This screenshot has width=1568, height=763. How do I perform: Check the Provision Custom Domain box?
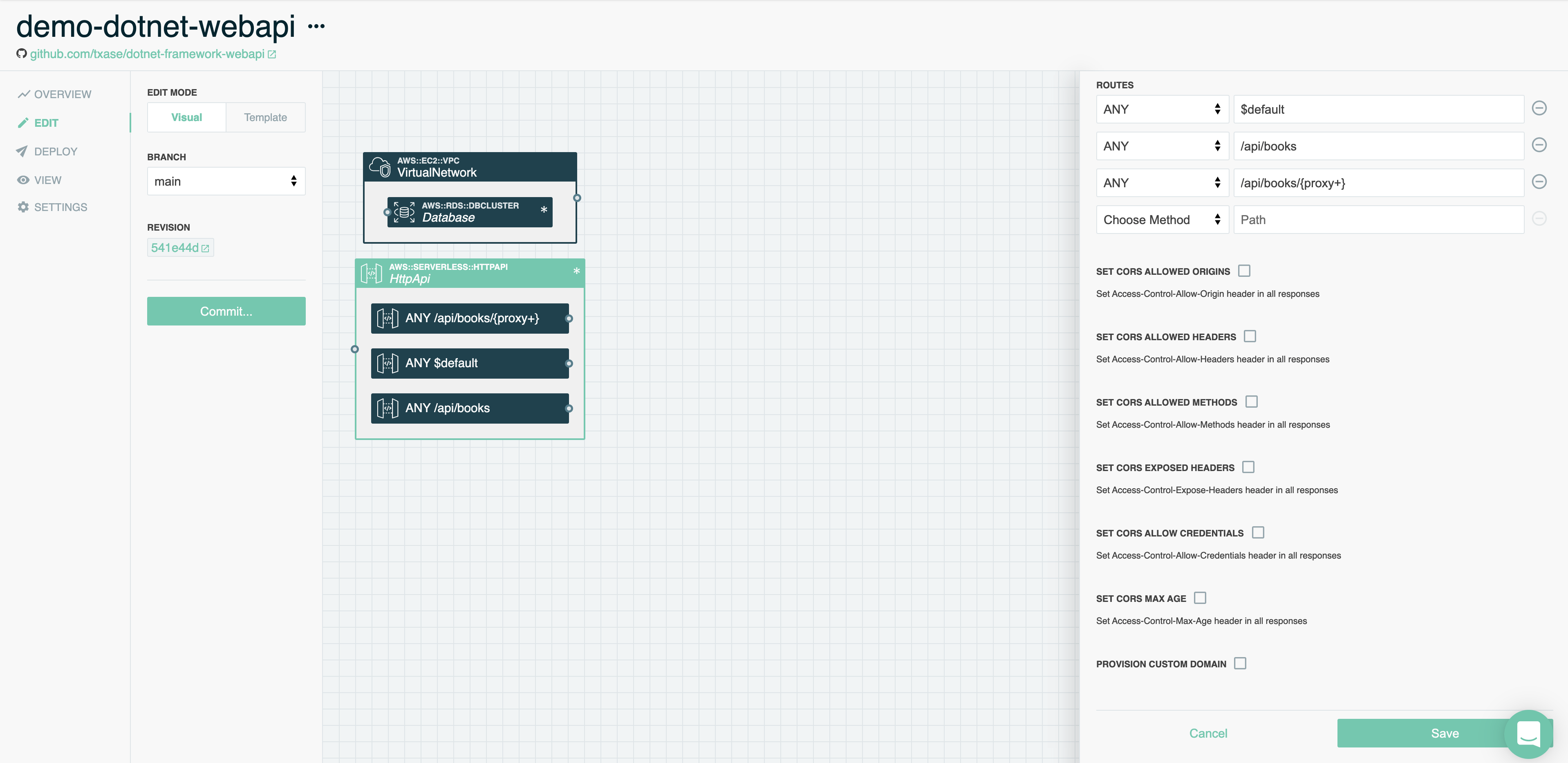(x=1241, y=663)
